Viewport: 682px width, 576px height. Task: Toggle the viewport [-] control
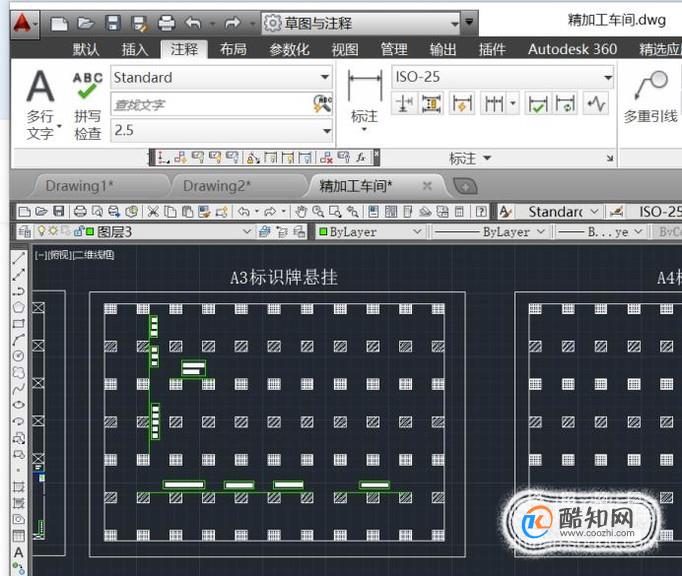(x=40, y=255)
